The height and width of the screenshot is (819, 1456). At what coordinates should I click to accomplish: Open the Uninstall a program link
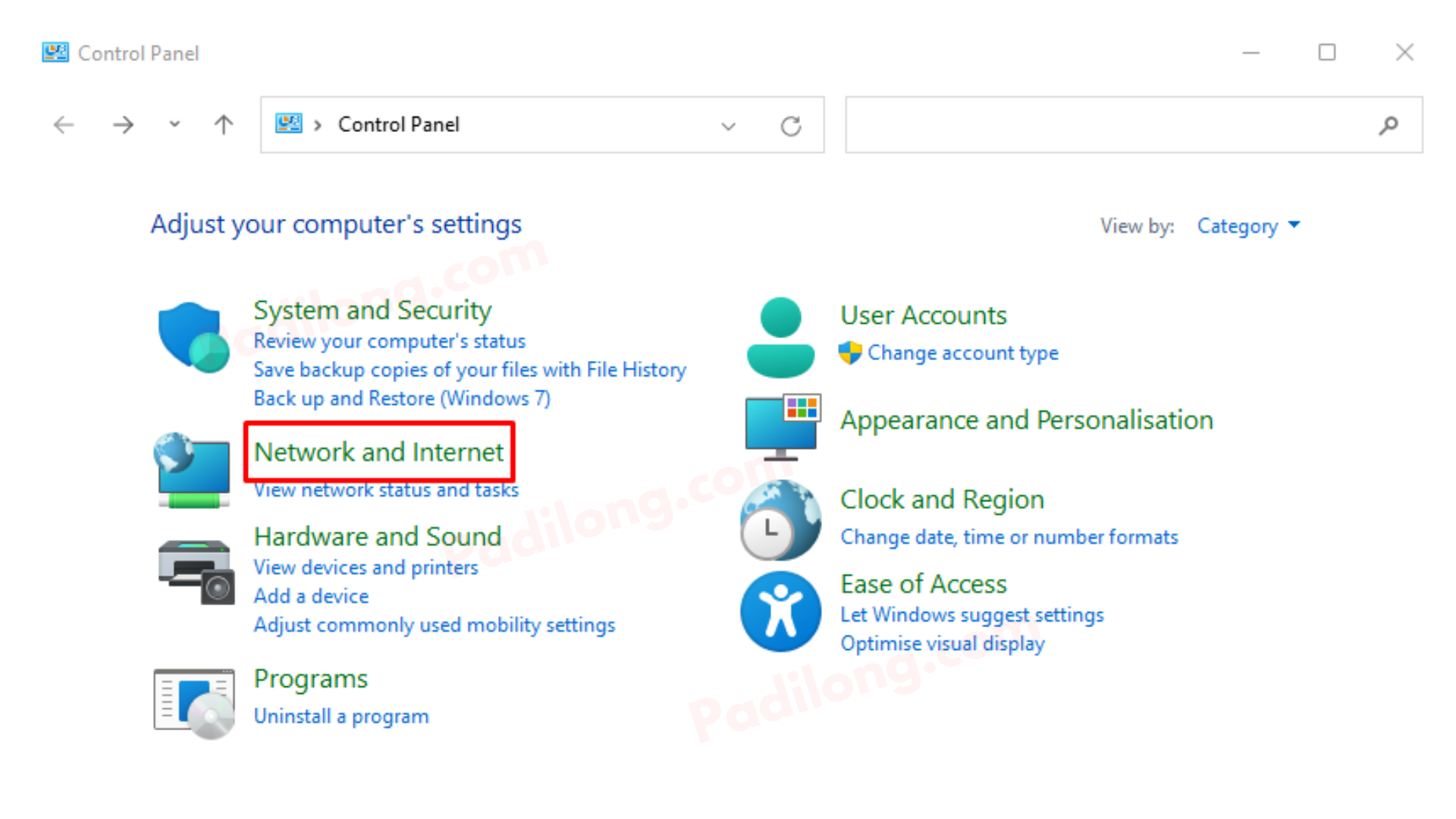click(341, 716)
